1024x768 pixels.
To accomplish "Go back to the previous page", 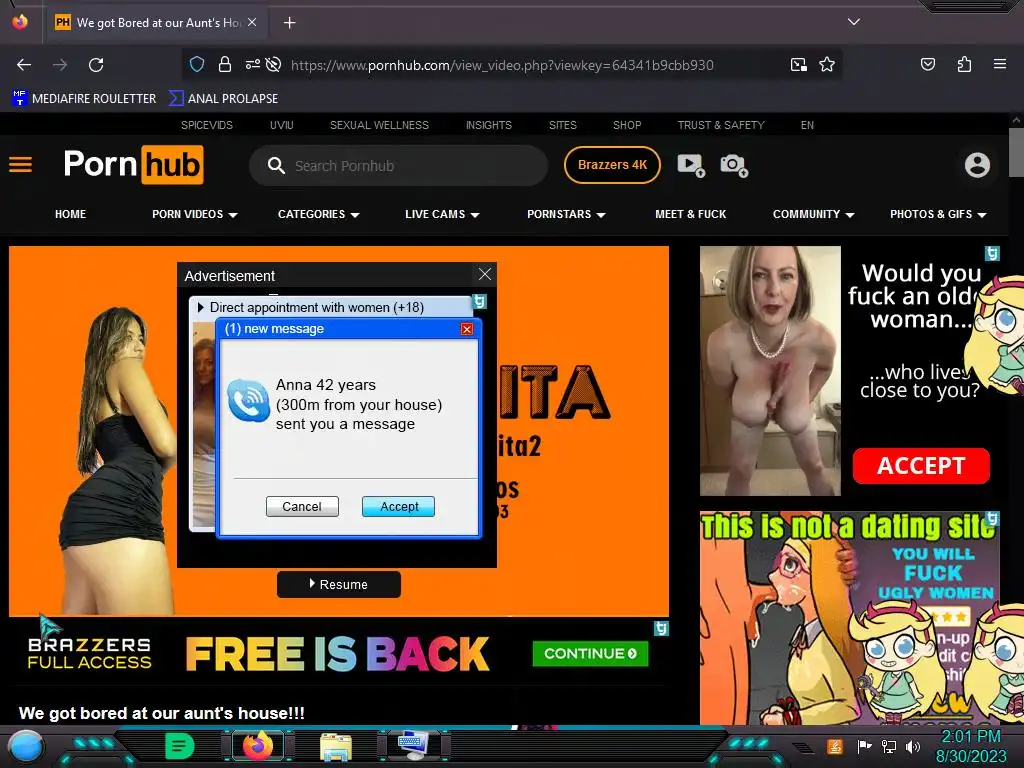I will click(x=24, y=65).
